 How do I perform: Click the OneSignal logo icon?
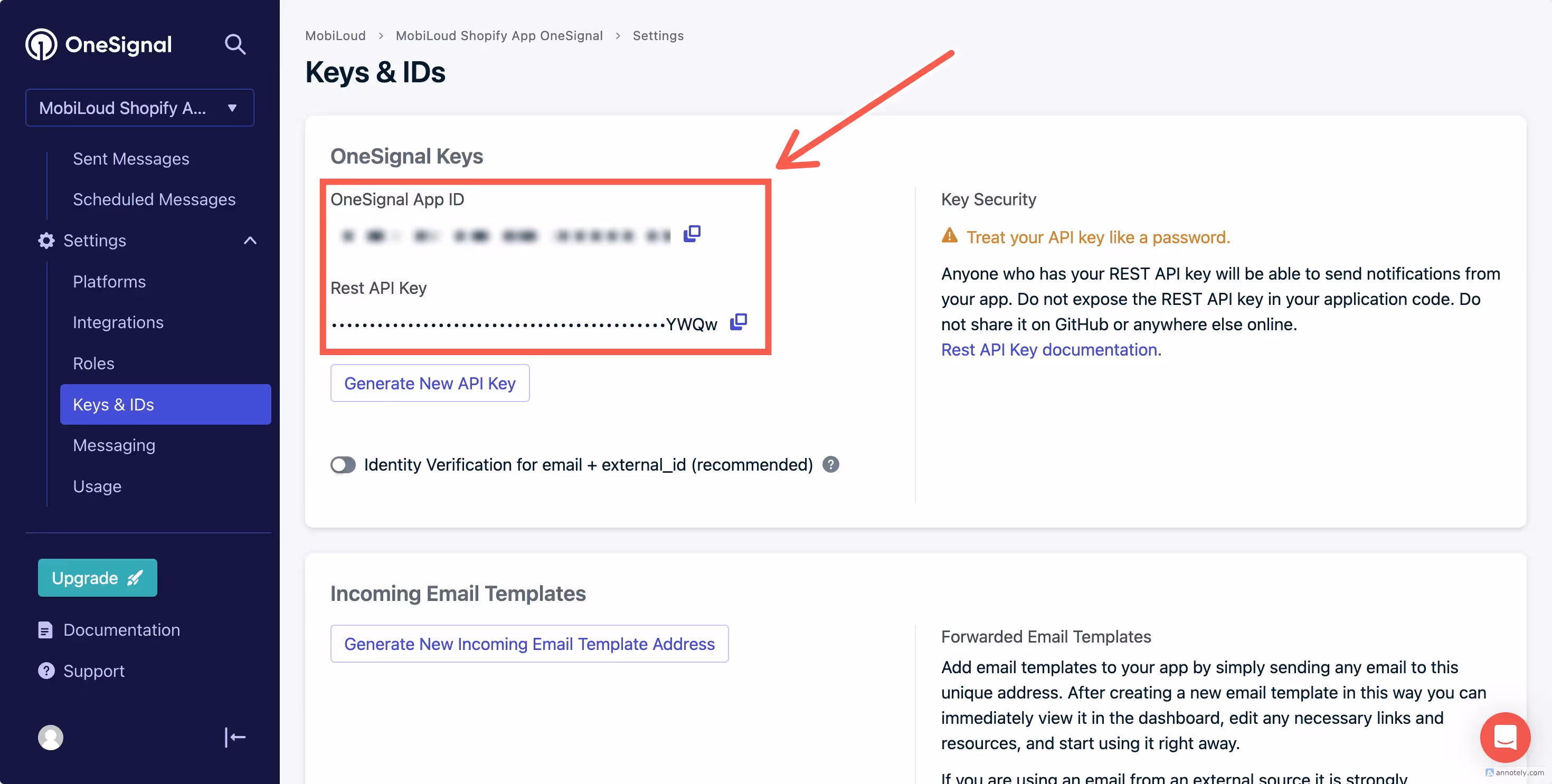pos(41,44)
